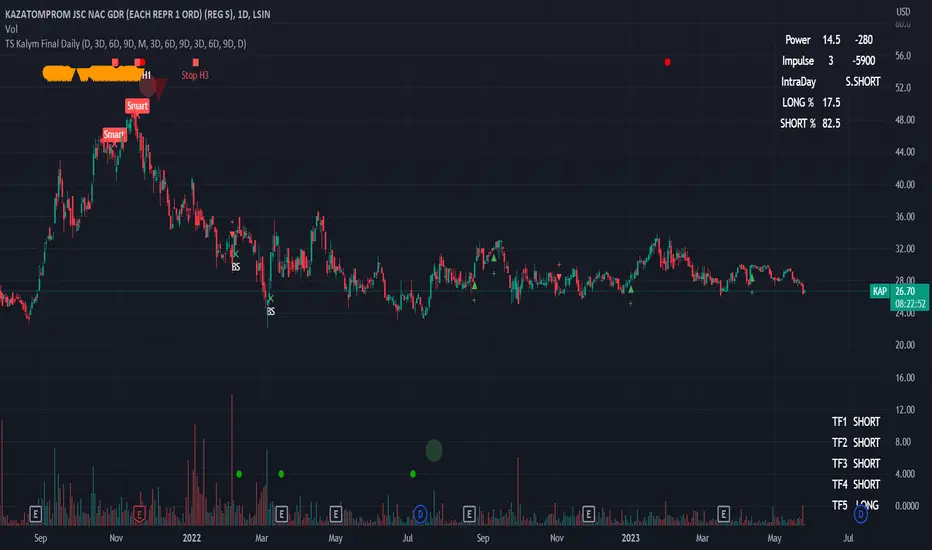Click the 48.00 price axis label
The image size is (932, 550).
905,120
